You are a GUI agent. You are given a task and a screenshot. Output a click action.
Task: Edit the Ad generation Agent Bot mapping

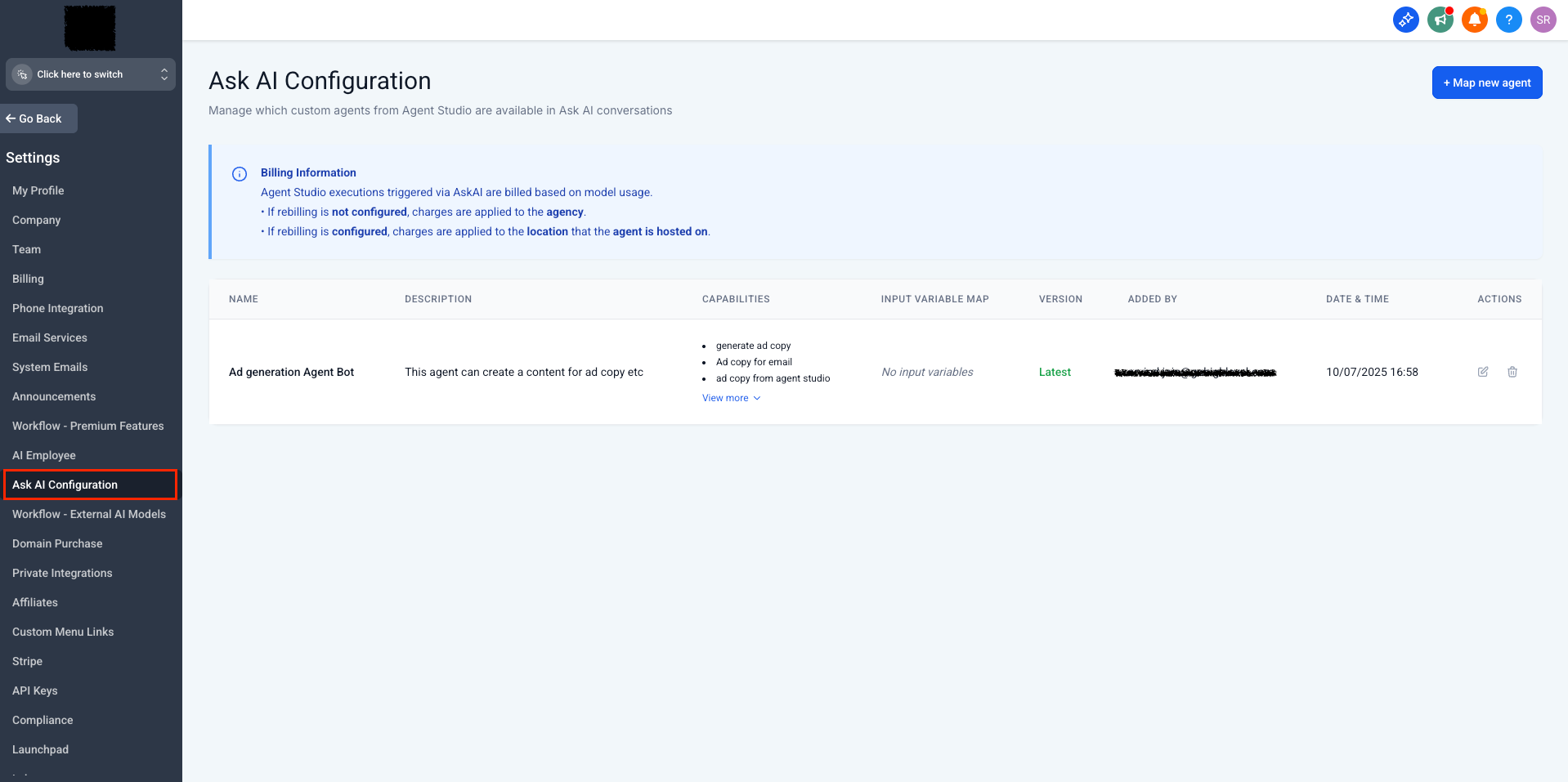click(x=1483, y=372)
